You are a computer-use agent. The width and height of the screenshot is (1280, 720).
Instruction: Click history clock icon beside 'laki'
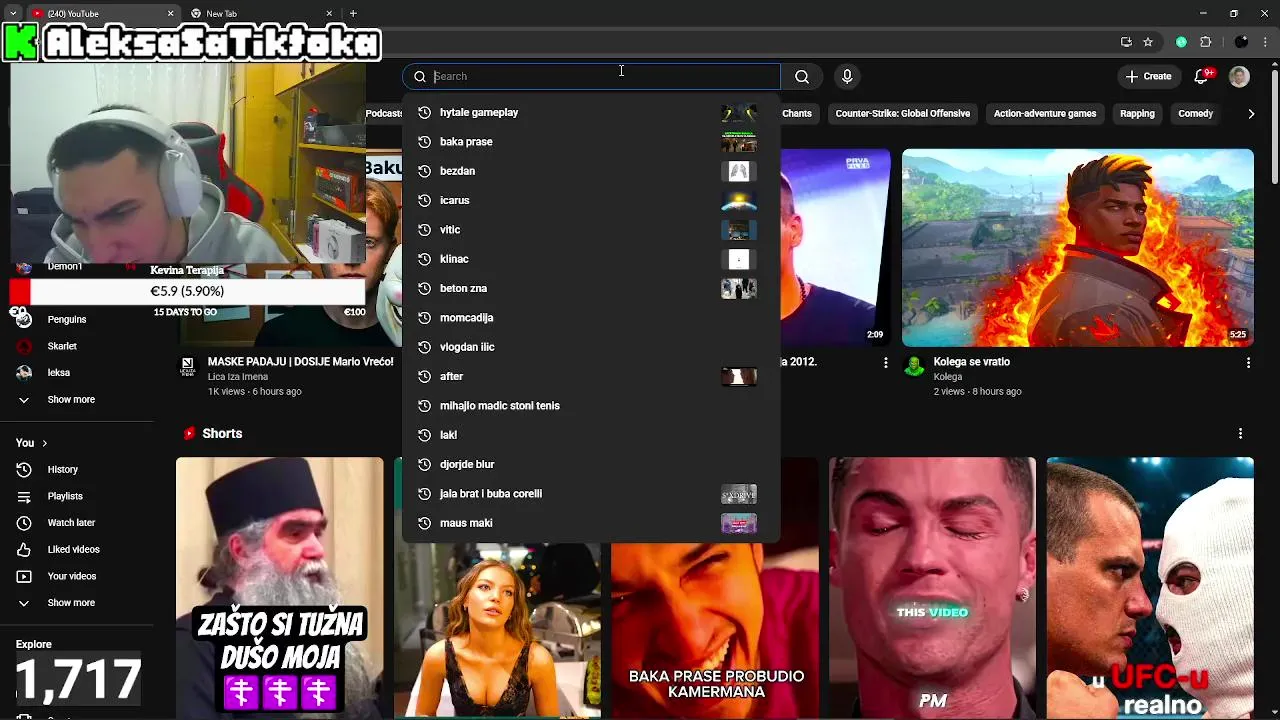tap(424, 435)
